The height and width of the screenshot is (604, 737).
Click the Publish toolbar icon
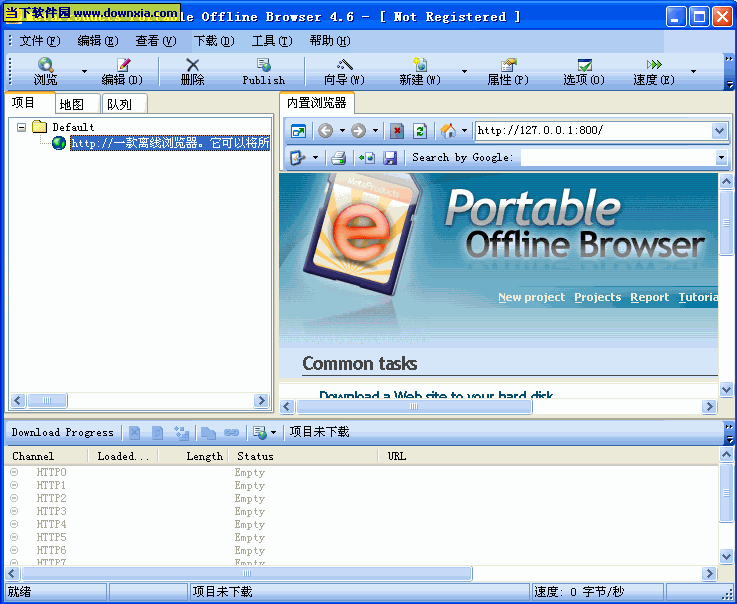[x=264, y=64]
